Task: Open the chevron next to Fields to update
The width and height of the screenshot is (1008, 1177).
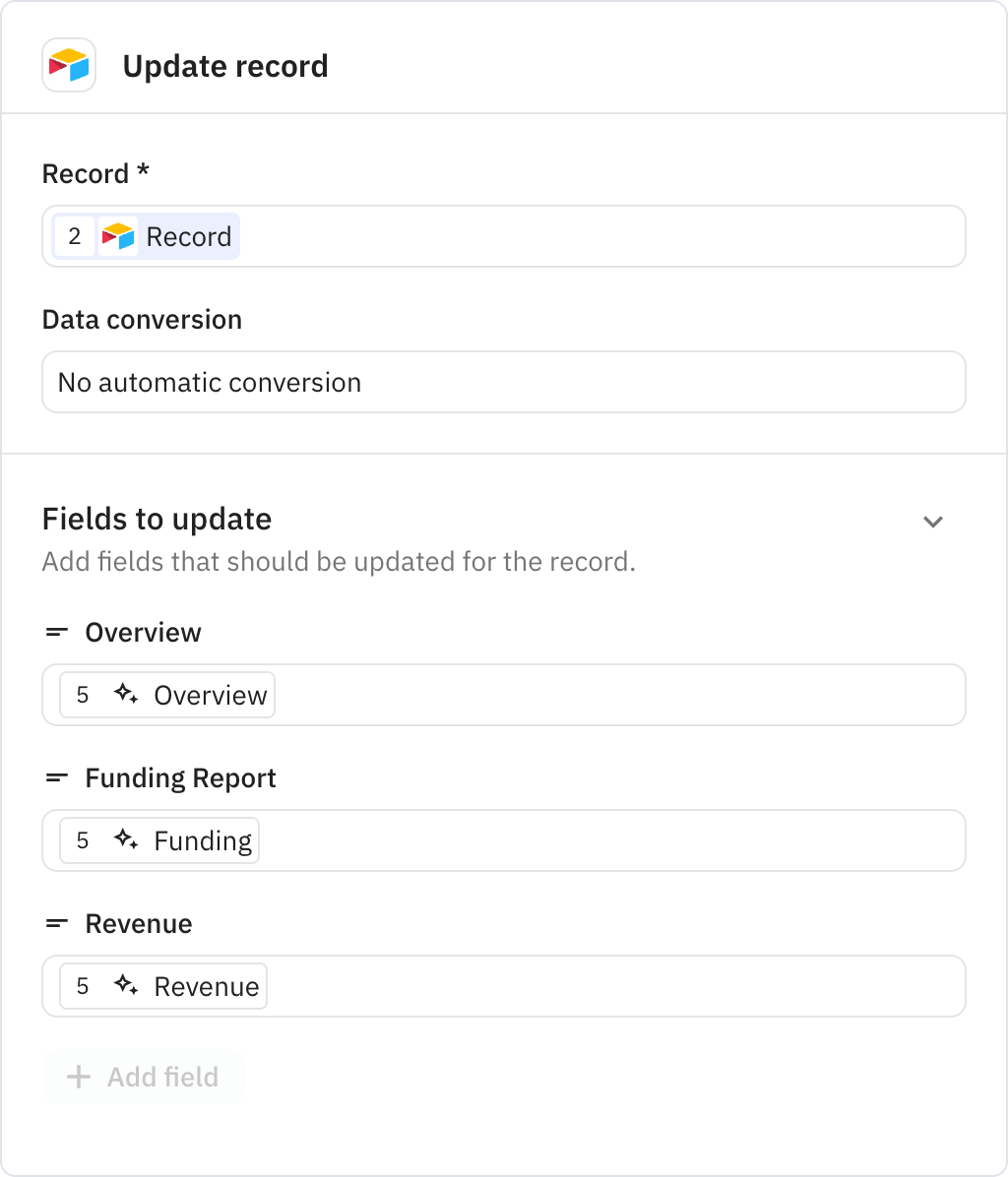Action: pyautogui.click(x=933, y=522)
